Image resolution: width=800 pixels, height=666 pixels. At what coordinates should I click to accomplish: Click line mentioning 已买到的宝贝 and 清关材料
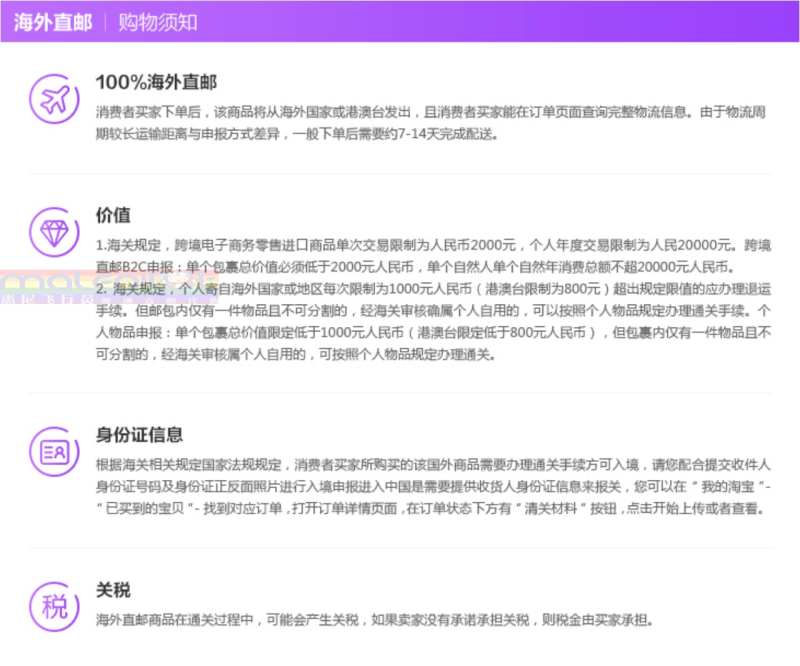[431, 509]
